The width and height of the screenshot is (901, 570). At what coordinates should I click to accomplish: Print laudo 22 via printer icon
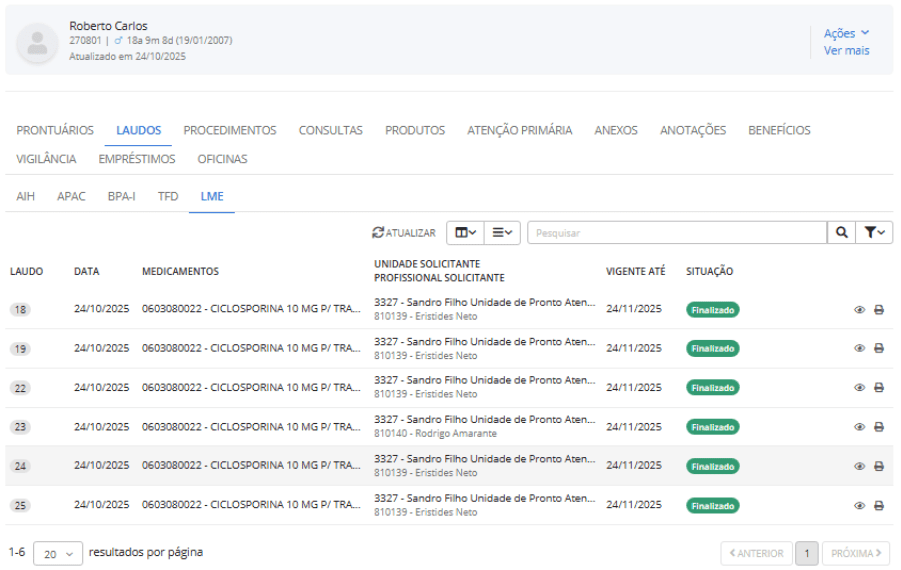879,388
